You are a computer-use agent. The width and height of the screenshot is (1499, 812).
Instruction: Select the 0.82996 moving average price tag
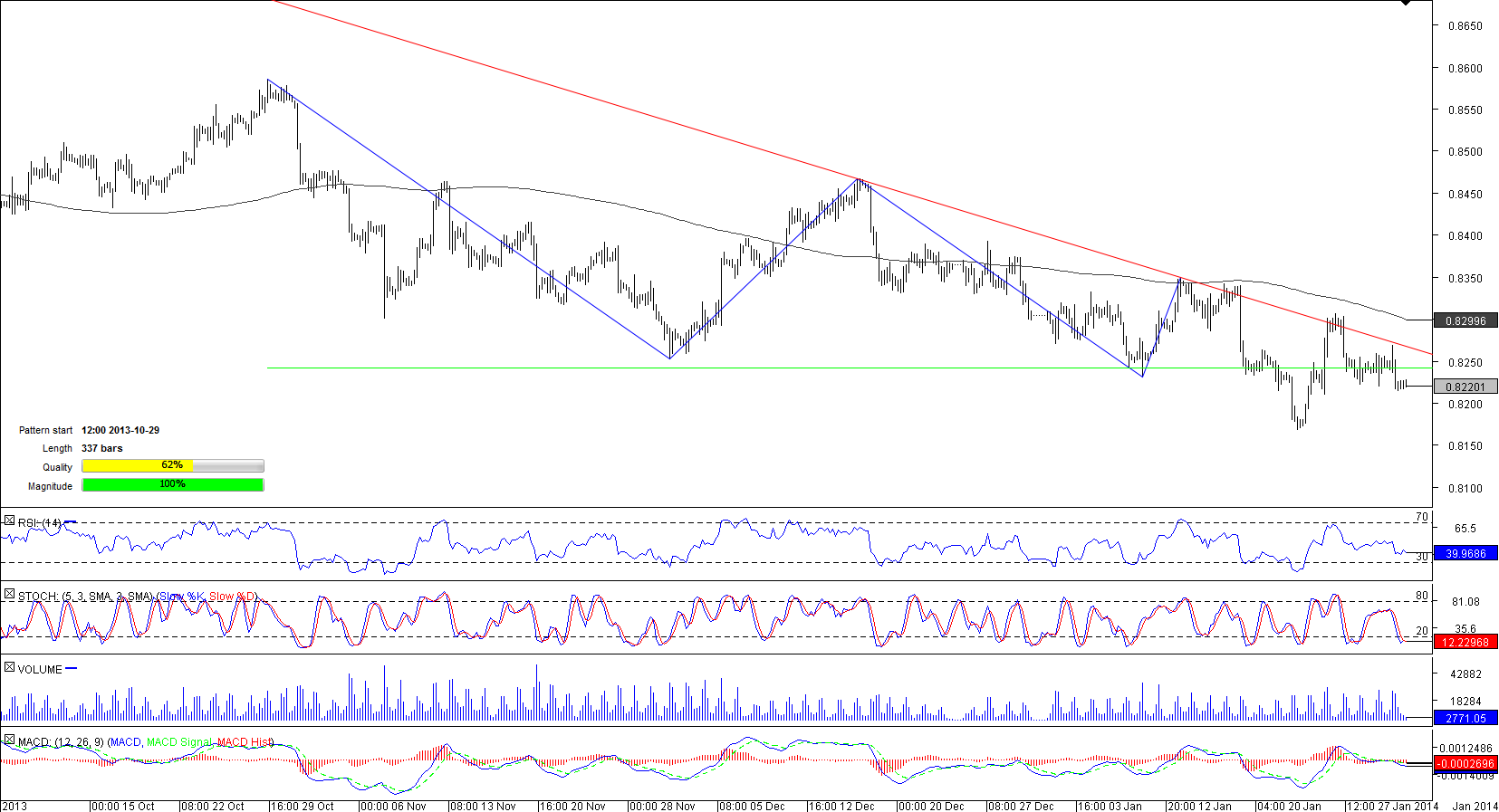click(x=1465, y=320)
